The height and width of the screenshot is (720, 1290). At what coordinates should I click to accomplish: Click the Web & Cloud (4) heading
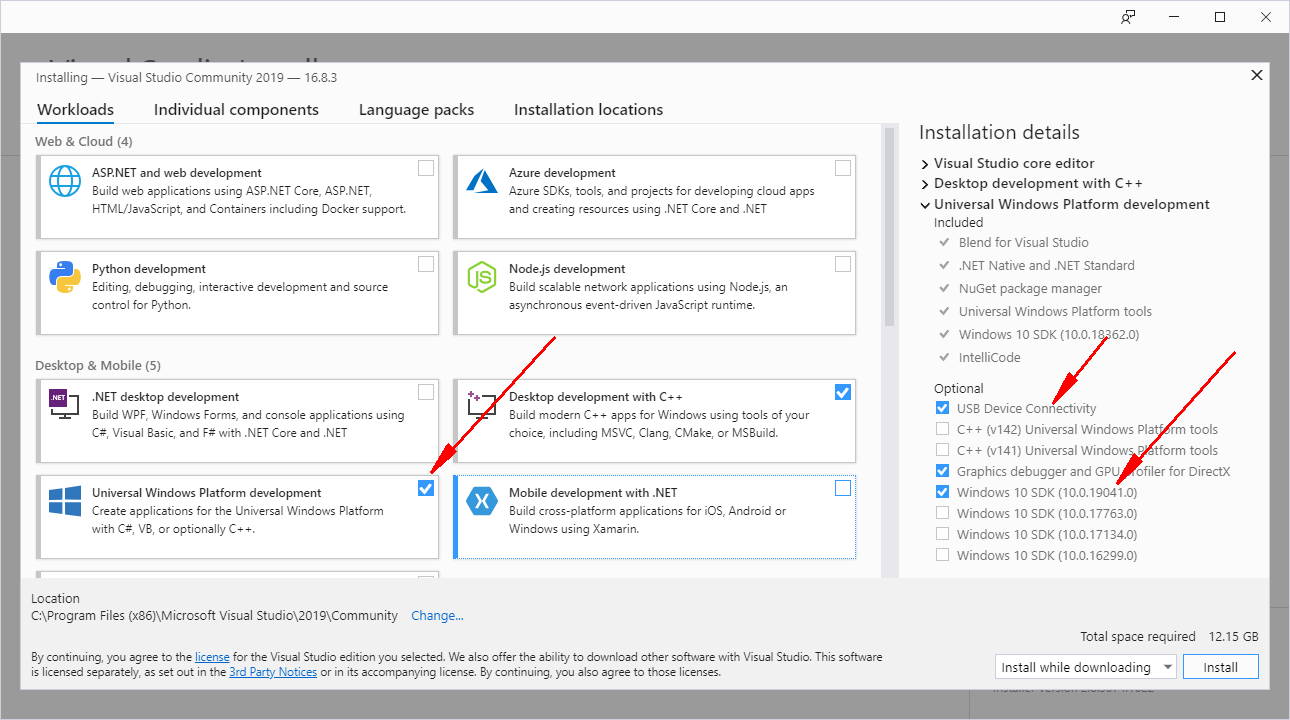(83, 141)
